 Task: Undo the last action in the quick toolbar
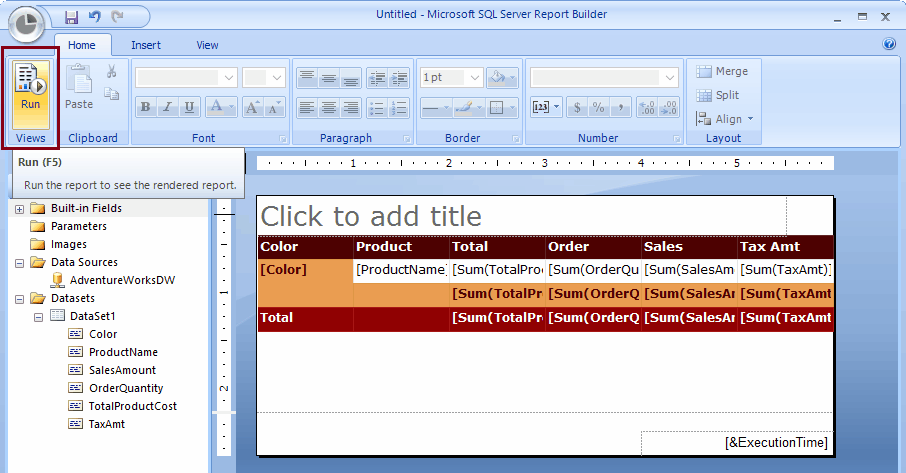(x=94, y=17)
